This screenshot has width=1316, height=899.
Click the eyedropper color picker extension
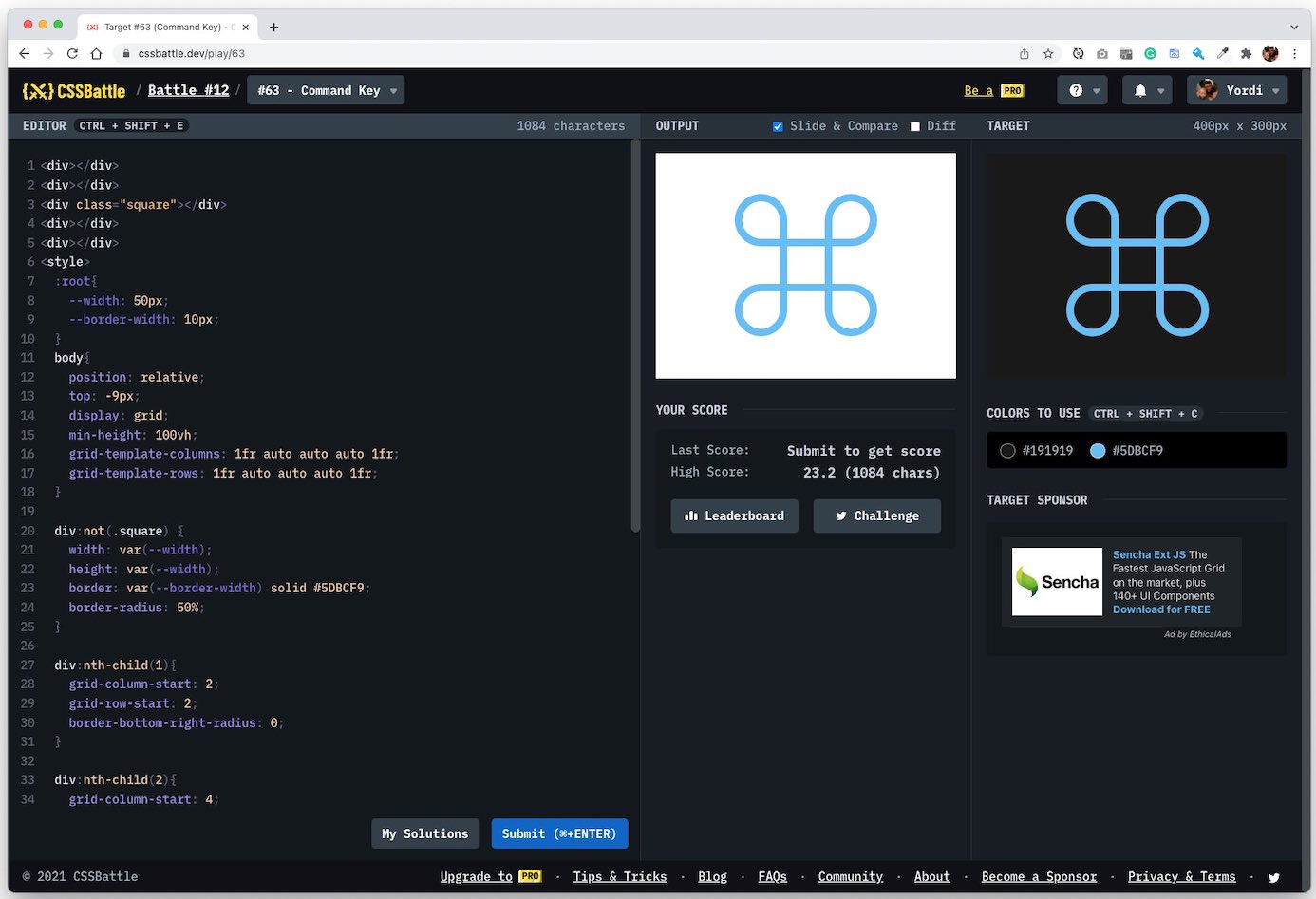coord(1222,54)
